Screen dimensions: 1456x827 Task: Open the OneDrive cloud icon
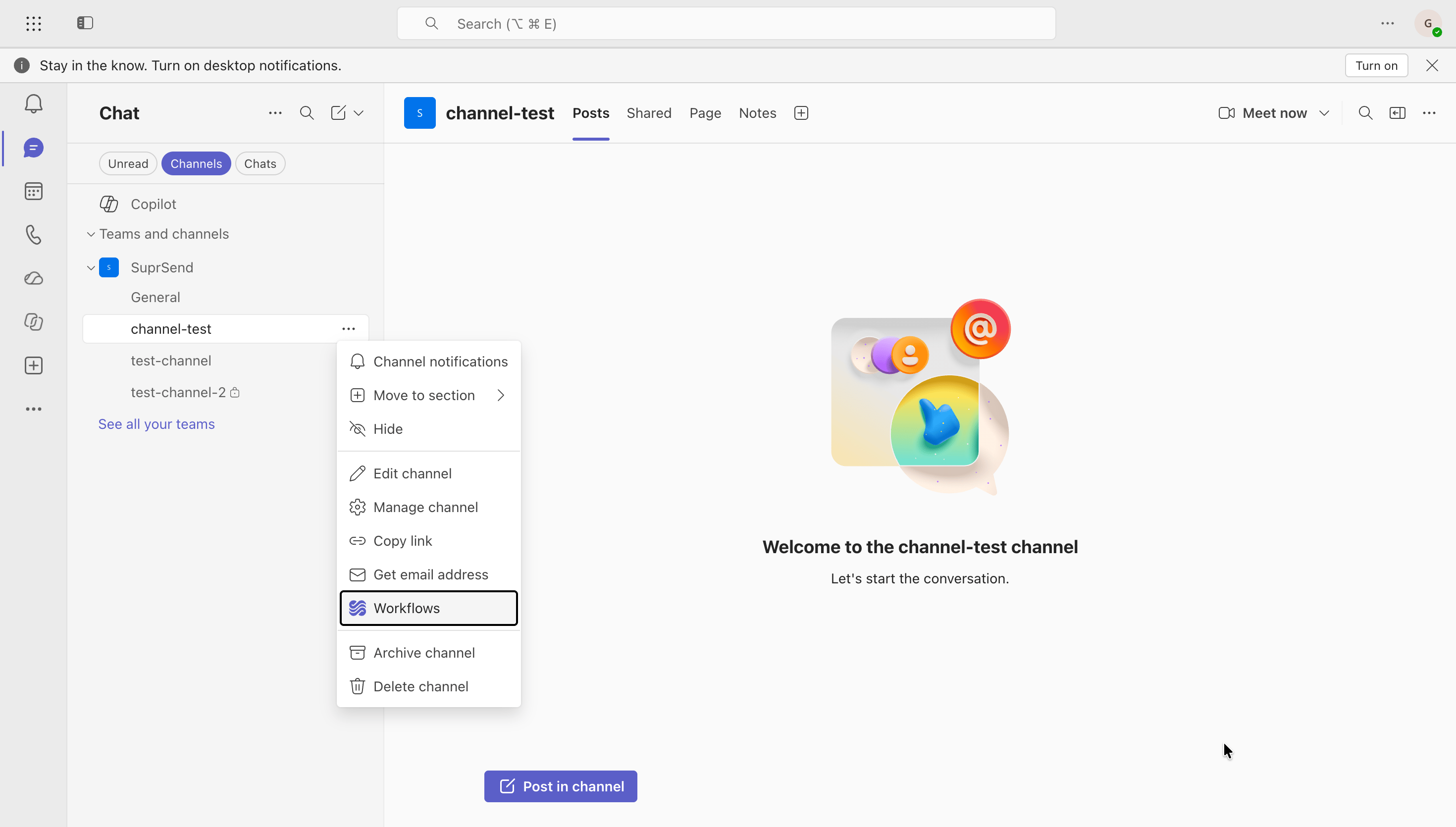click(34, 278)
